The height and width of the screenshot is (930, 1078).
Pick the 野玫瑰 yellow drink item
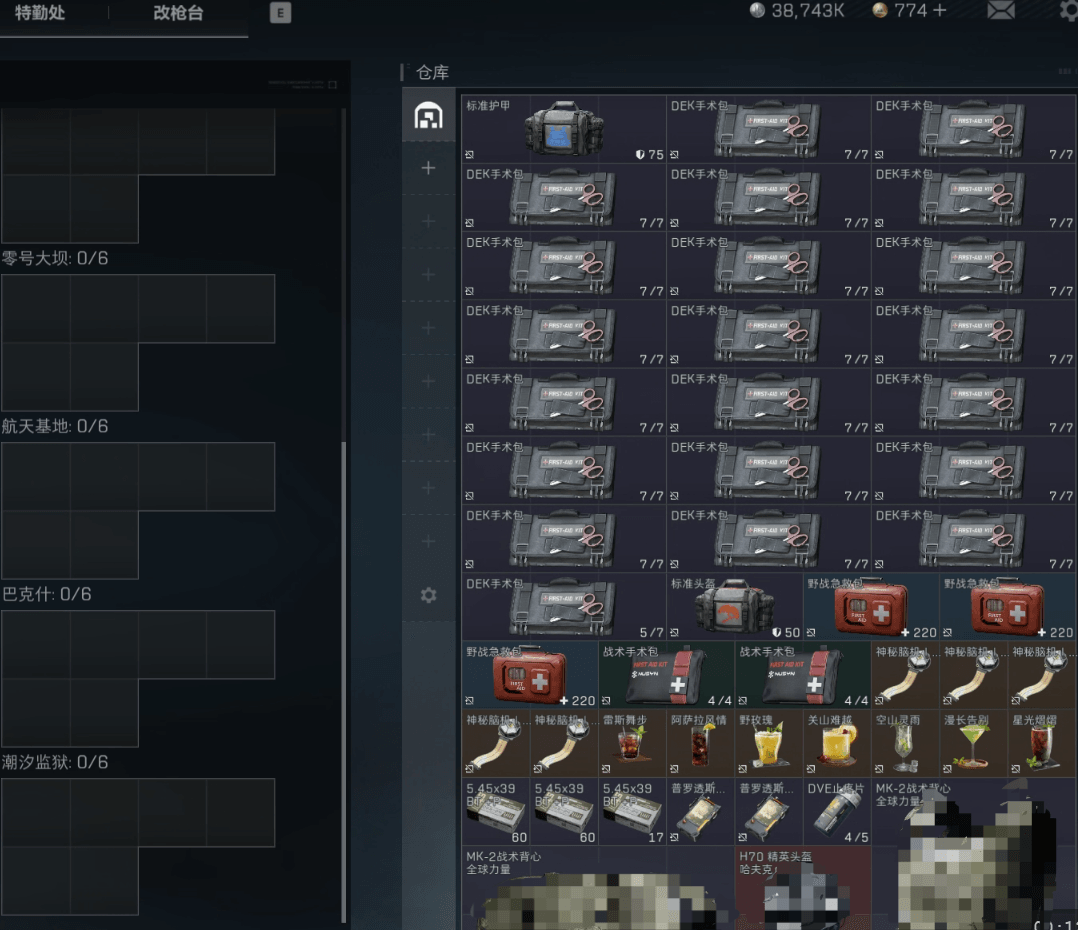pos(768,744)
